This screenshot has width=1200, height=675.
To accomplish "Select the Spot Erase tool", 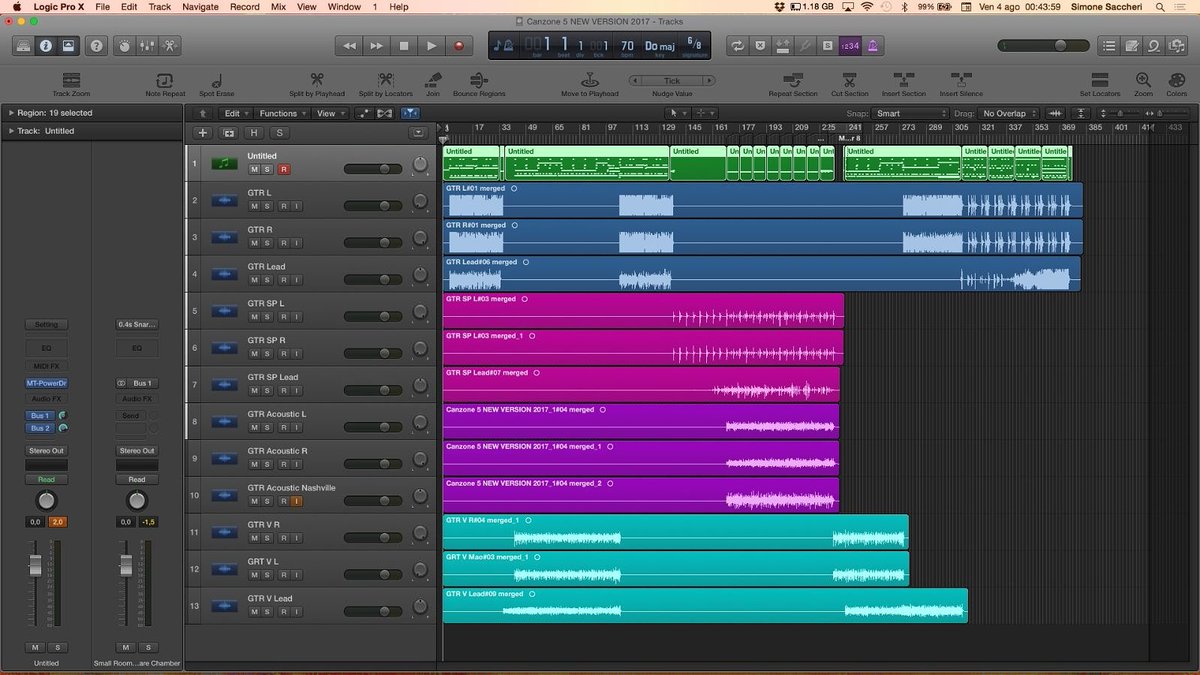I will tap(215, 80).
